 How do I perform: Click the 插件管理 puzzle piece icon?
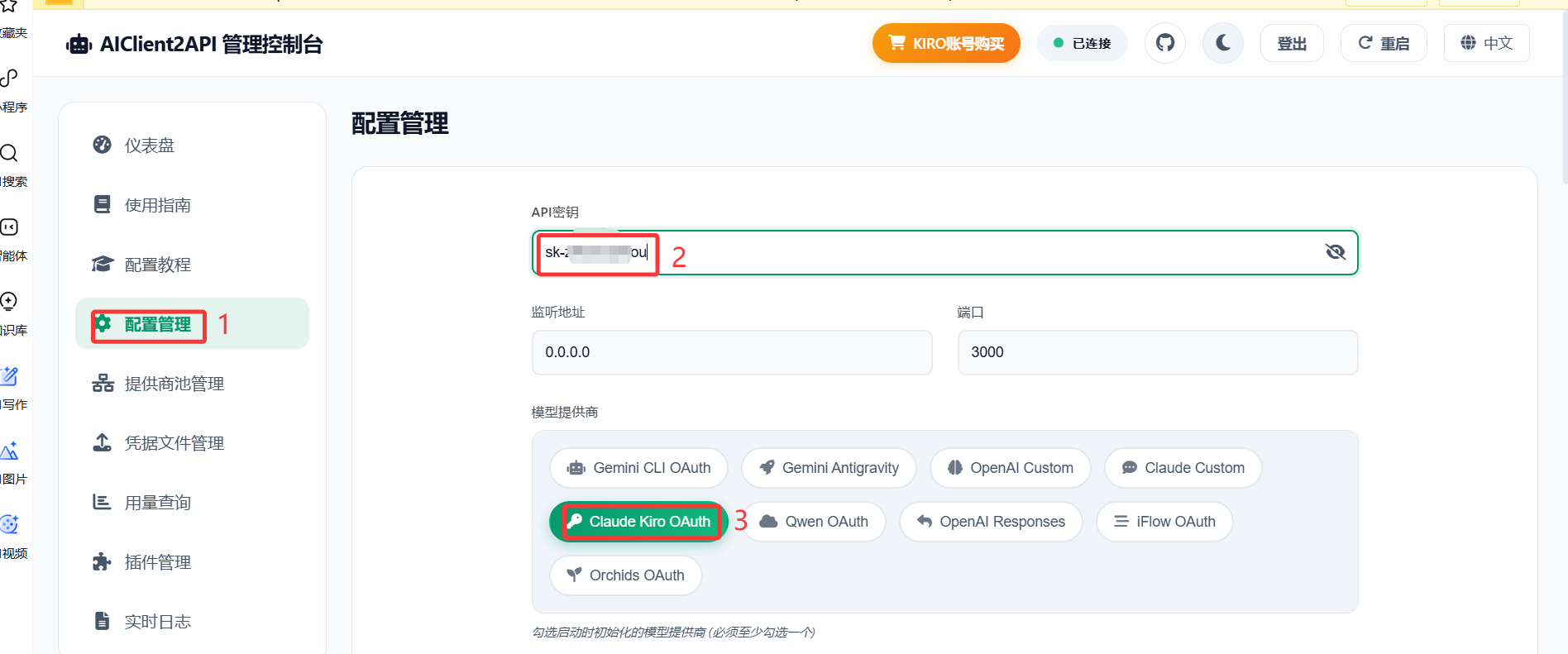pyautogui.click(x=102, y=562)
